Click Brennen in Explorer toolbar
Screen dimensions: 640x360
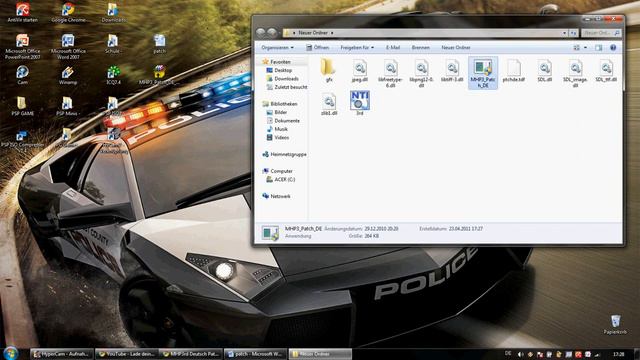(420, 48)
